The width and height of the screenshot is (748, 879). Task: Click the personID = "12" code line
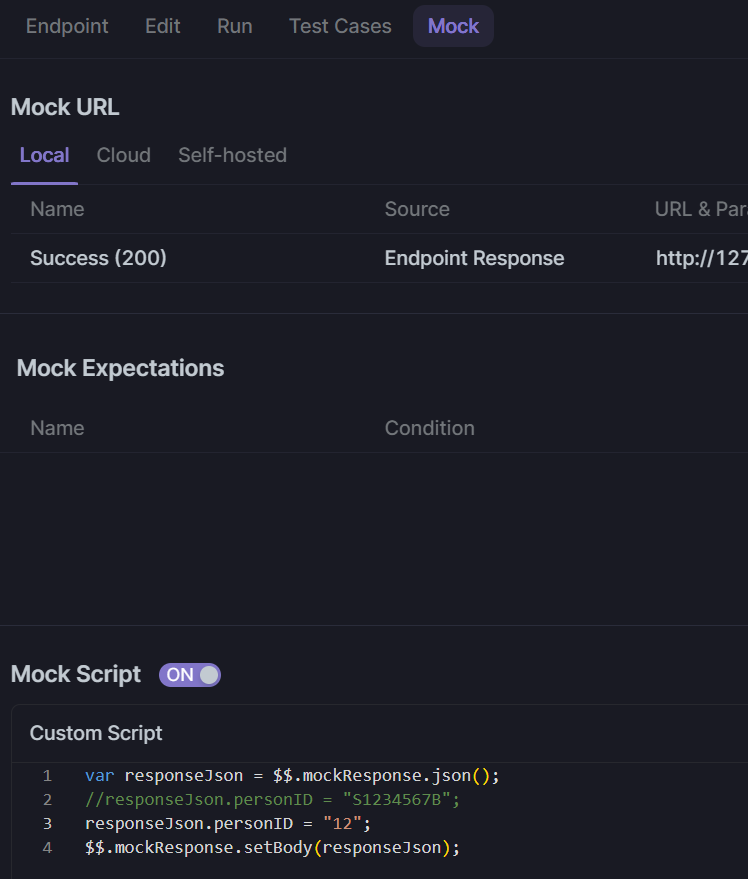coord(228,823)
